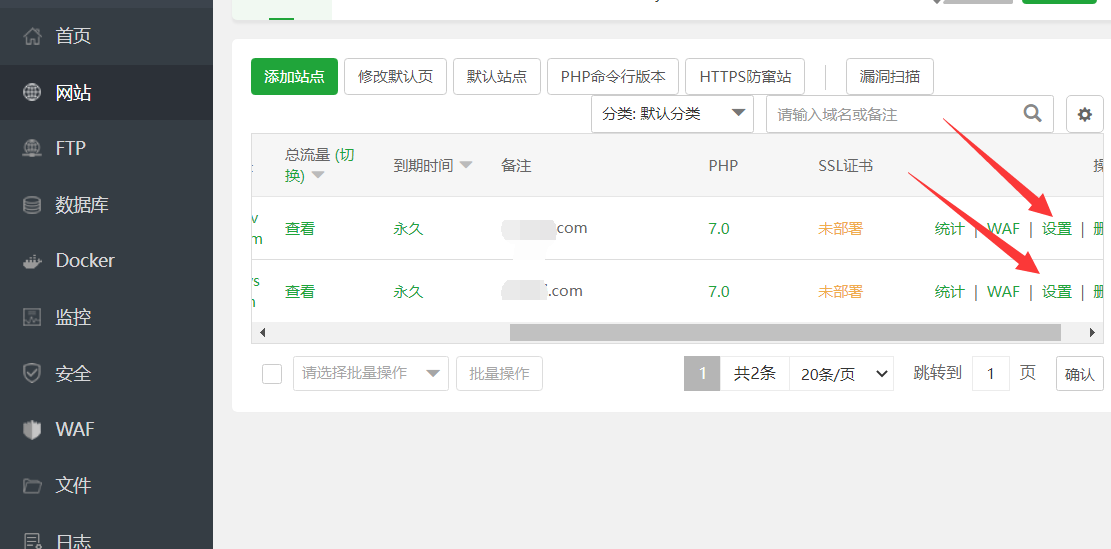Click the monitoring icon beside 监控
The width and height of the screenshot is (1111, 549).
(33, 317)
